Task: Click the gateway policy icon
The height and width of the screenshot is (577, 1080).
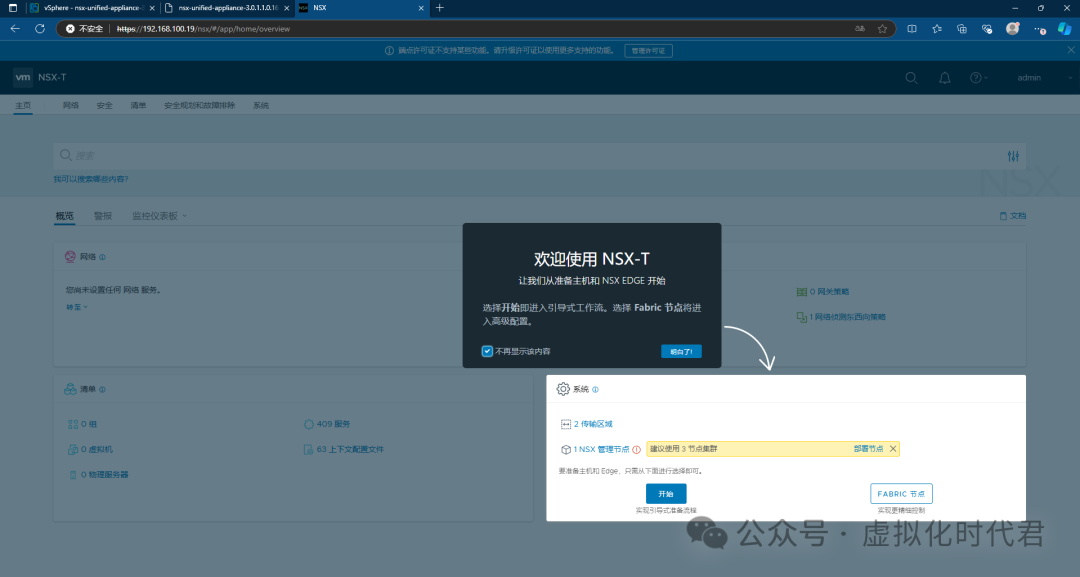Action: 802,292
